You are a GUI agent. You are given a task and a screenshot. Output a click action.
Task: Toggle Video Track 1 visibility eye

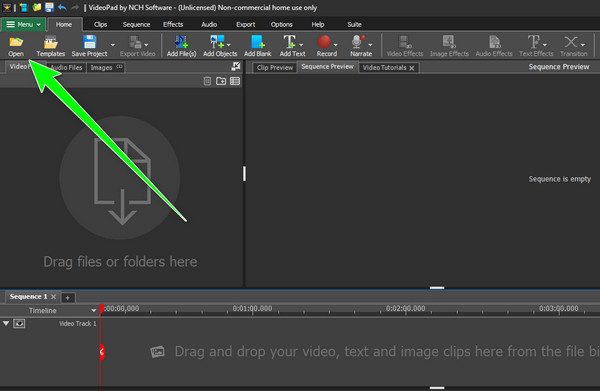19,324
